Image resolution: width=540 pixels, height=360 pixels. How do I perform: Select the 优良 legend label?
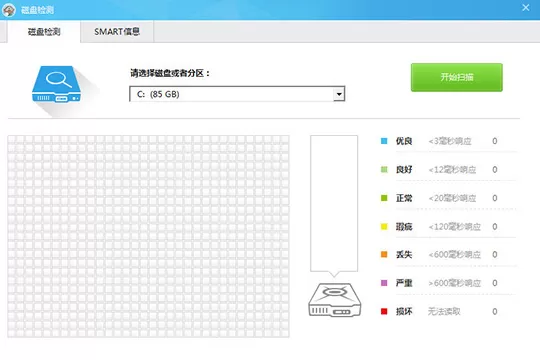[x=404, y=141]
